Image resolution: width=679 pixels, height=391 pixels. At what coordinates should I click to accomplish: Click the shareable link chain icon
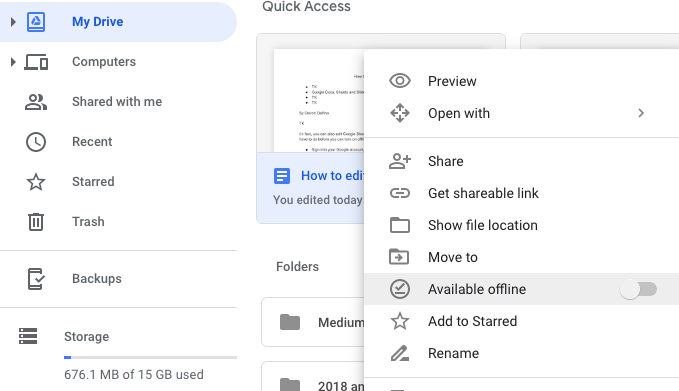400,193
